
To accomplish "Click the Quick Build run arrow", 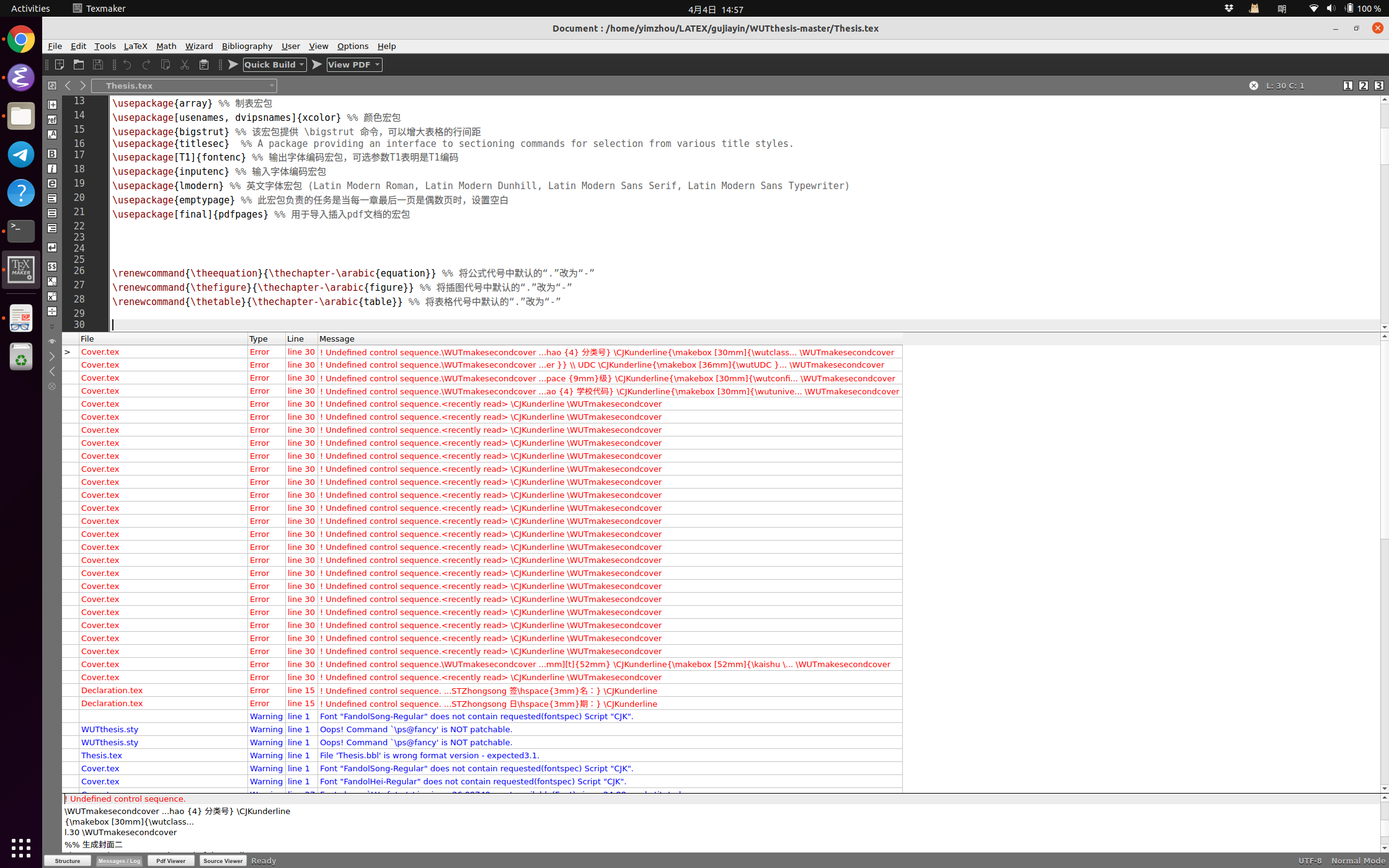I will click(233, 64).
